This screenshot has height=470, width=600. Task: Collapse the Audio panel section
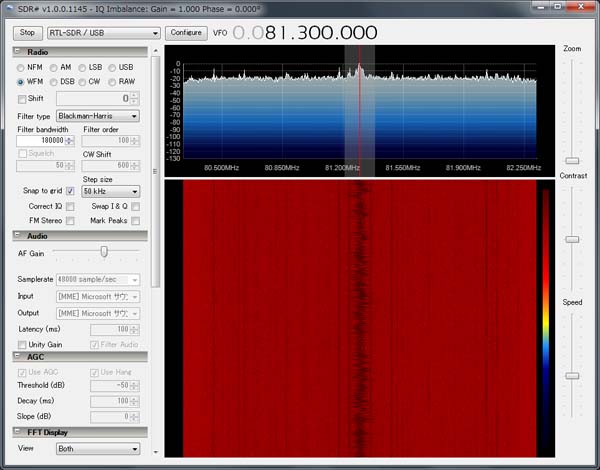coord(17,235)
